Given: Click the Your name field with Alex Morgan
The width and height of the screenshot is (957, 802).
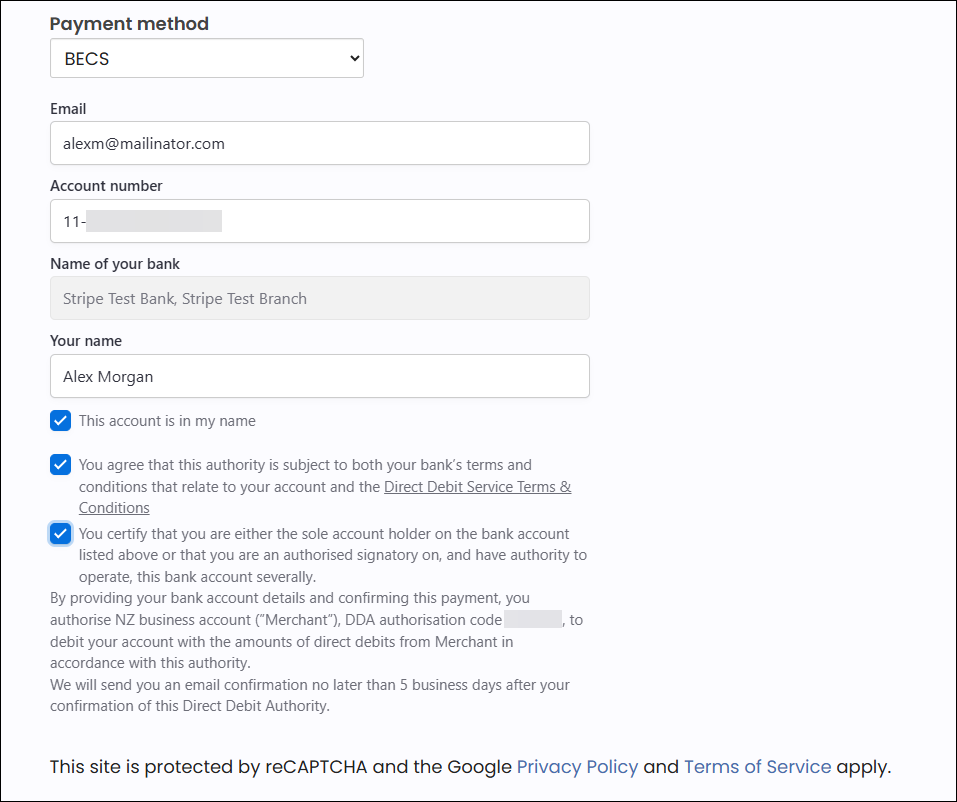Looking at the screenshot, I should [319, 376].
